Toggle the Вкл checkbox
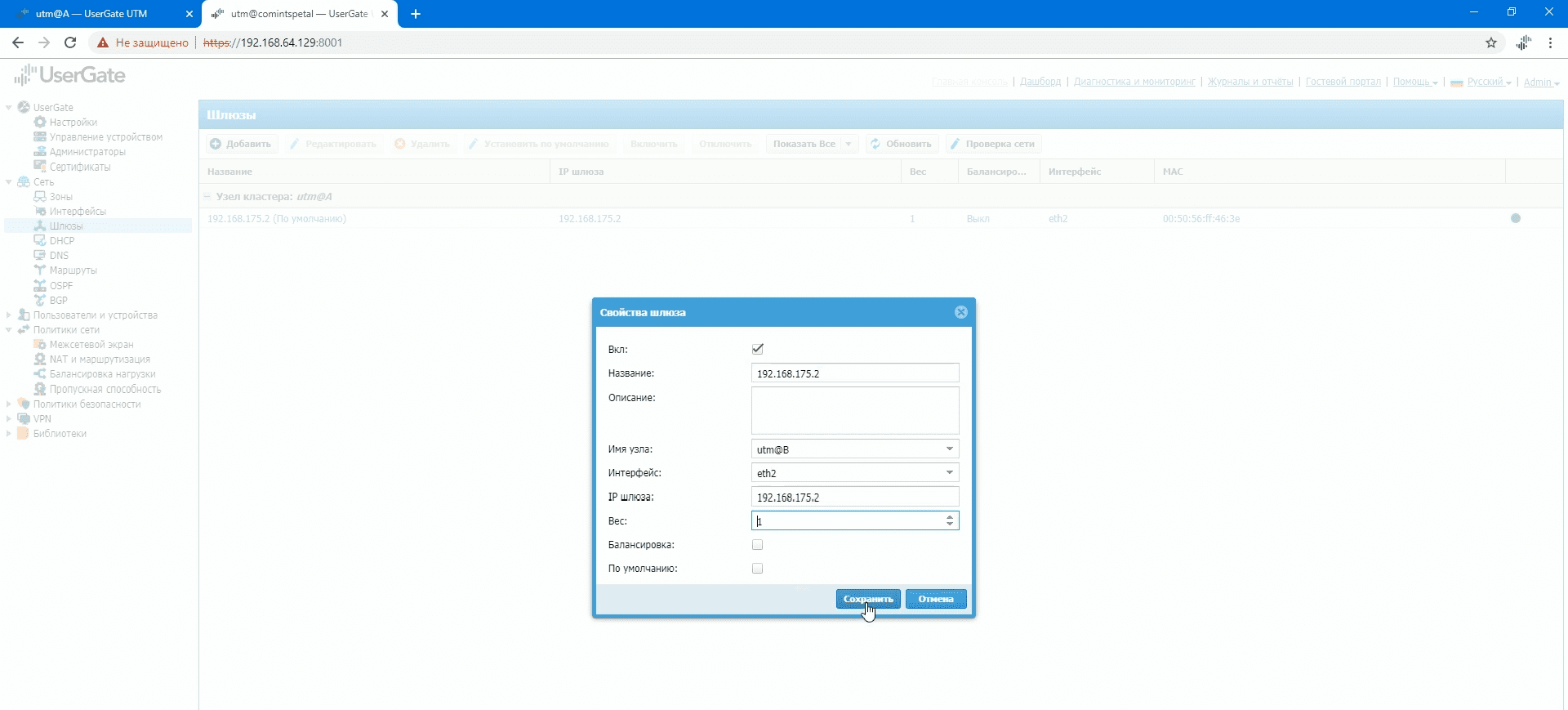This screenshot has height=710, width=1568. pyautogui.click(x=758, y=349)
